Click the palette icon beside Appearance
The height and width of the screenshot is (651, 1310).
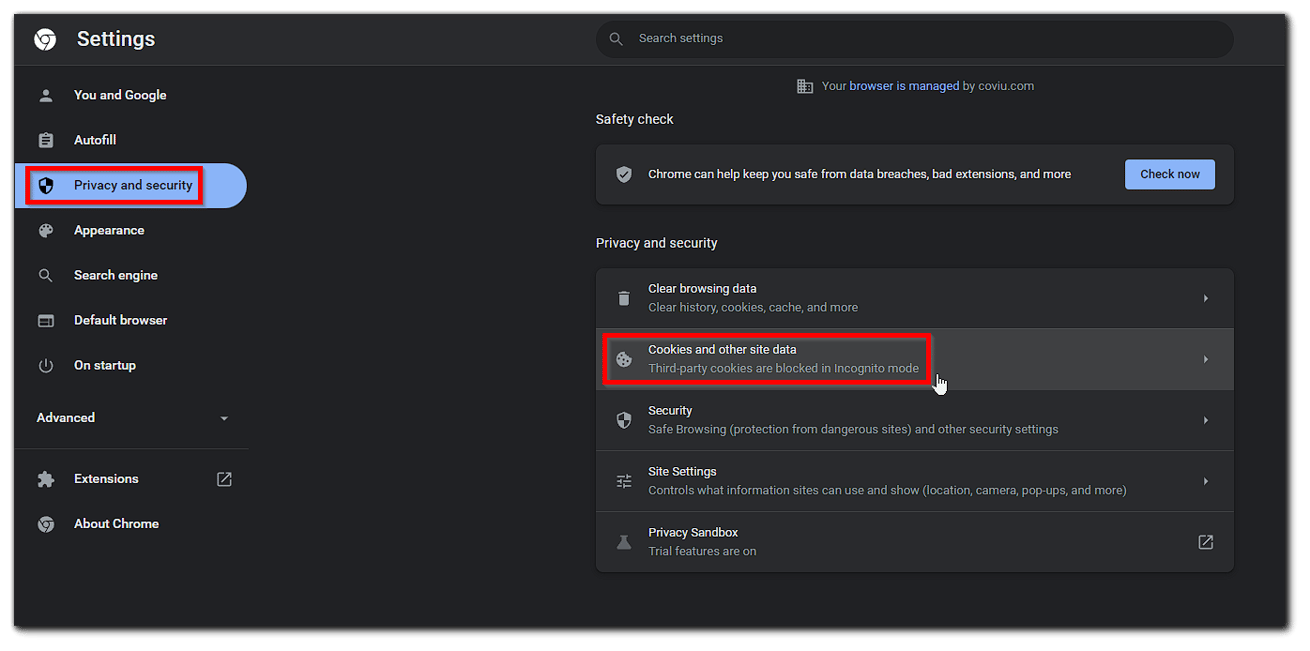click(x=45, y=230)
